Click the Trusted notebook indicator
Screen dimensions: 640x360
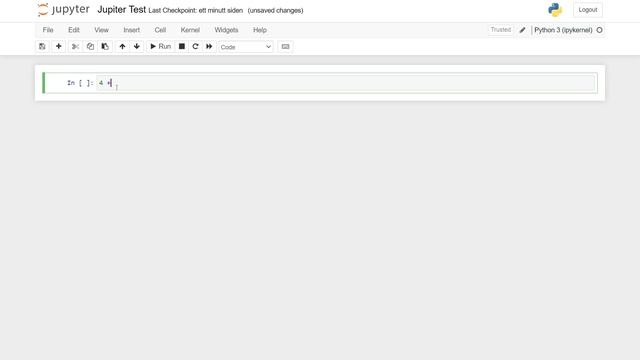pyautogui.click(x=501, y=30)
